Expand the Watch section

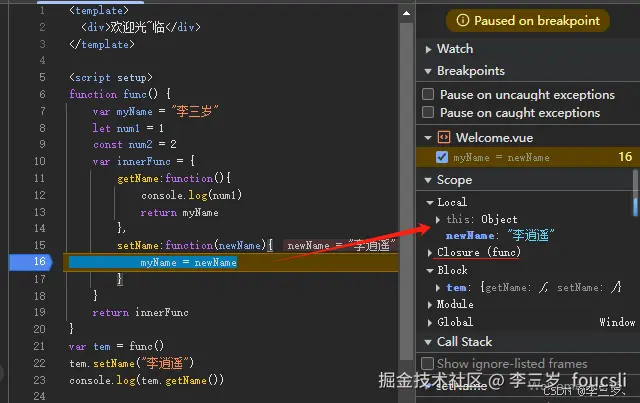[x=428, y=49]
